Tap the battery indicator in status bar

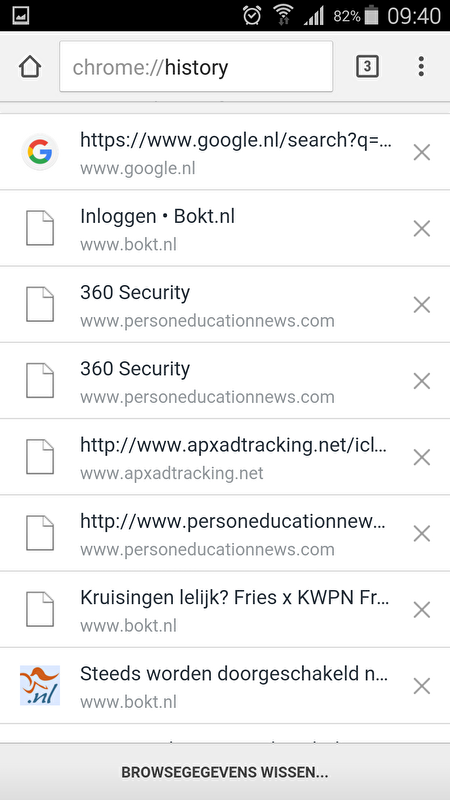[372, 16]
